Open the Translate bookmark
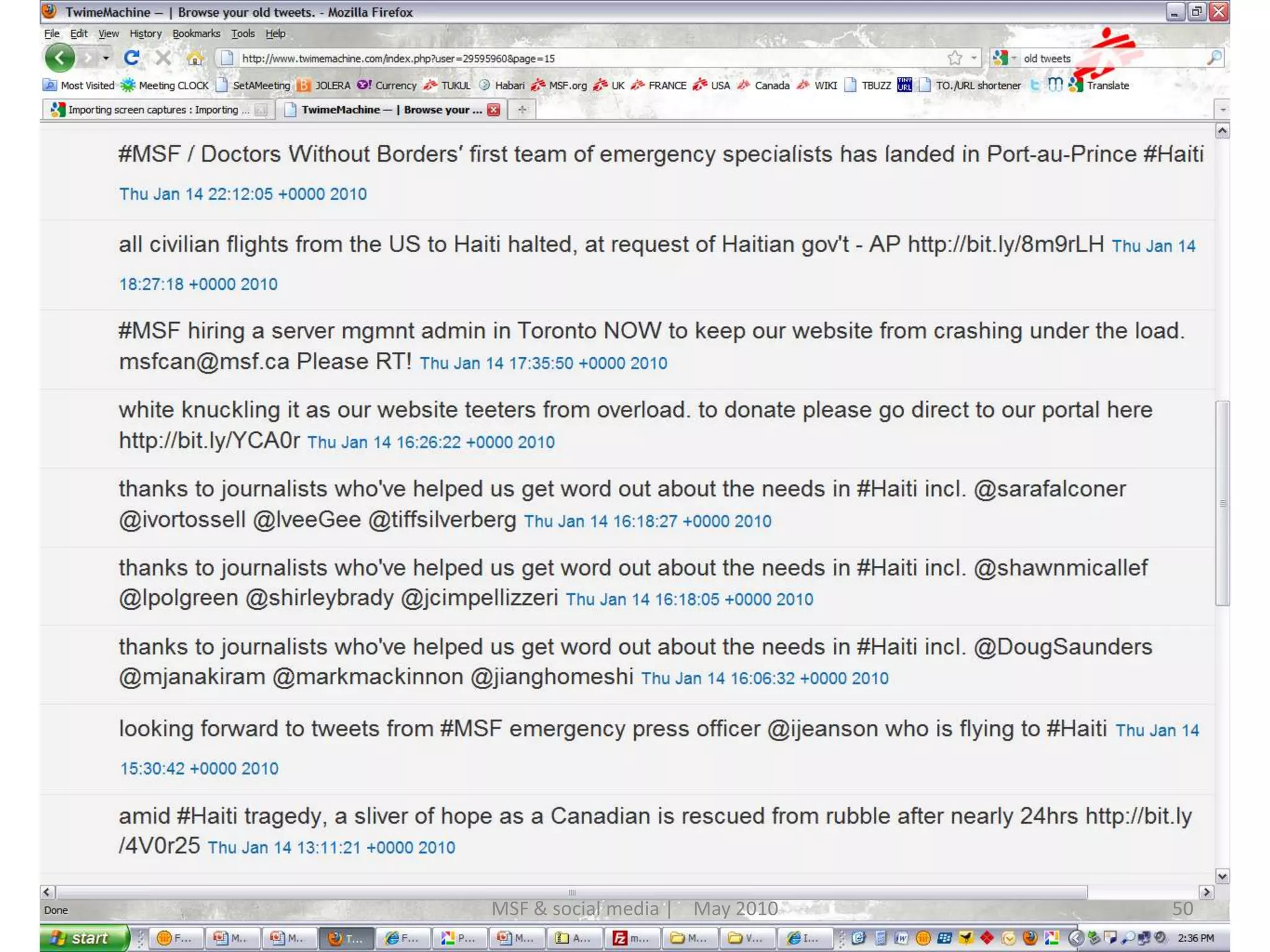1270x952 pixels. pyautogui.click(x=1099, y=86)
